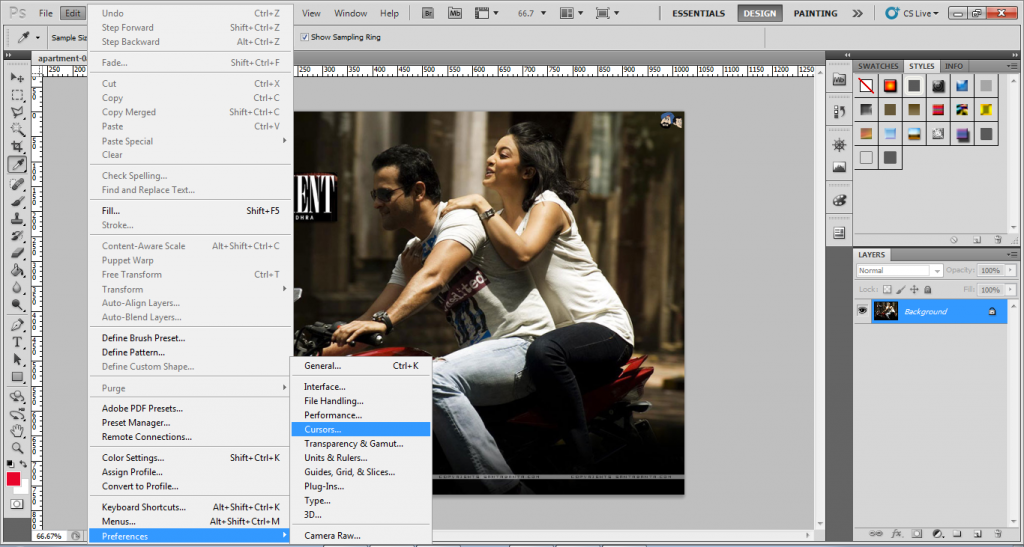
Task: Toggle Lock transparent pixels
Action: click(x=887, y=289)
